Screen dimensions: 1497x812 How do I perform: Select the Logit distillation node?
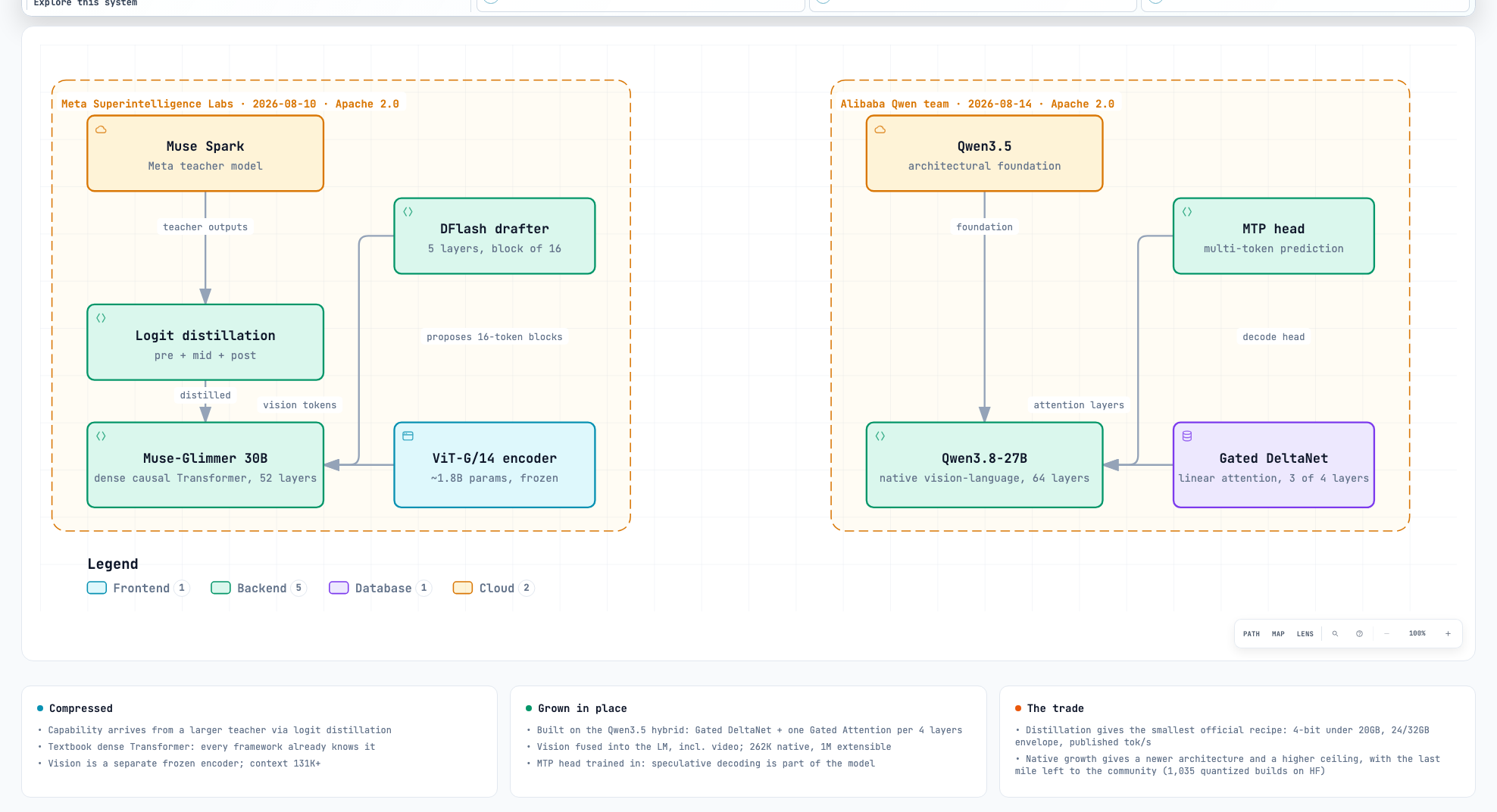(205, 342)
